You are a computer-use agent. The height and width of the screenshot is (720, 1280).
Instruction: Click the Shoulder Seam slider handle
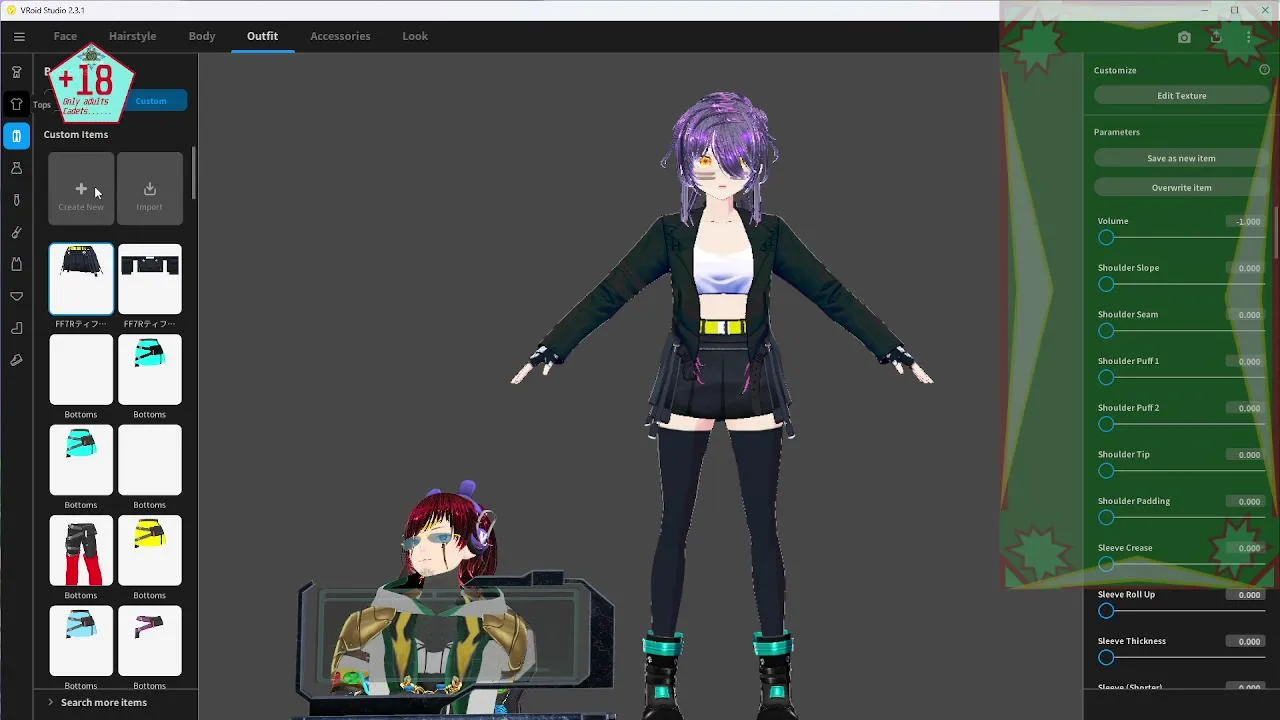(1106, 330)
